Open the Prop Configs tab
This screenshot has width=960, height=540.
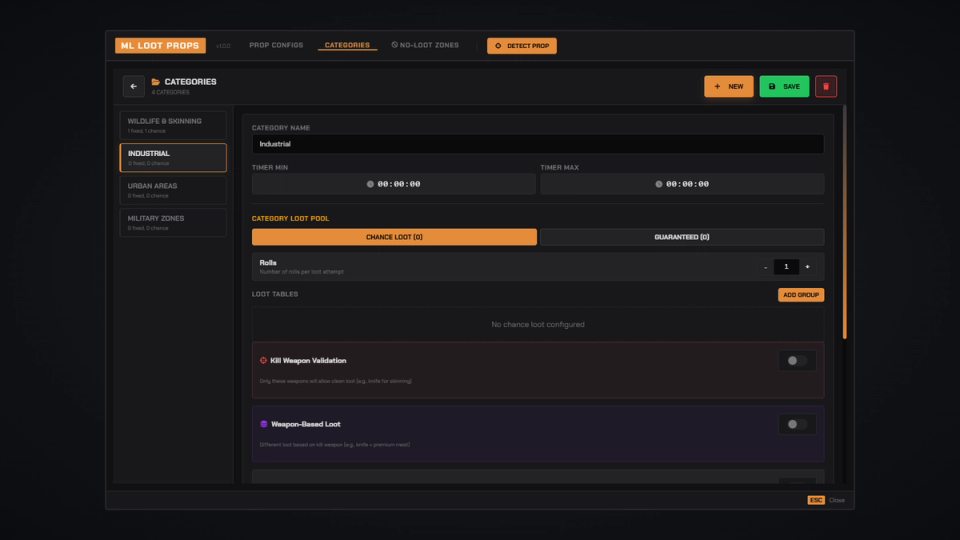(x=276, y=45)
